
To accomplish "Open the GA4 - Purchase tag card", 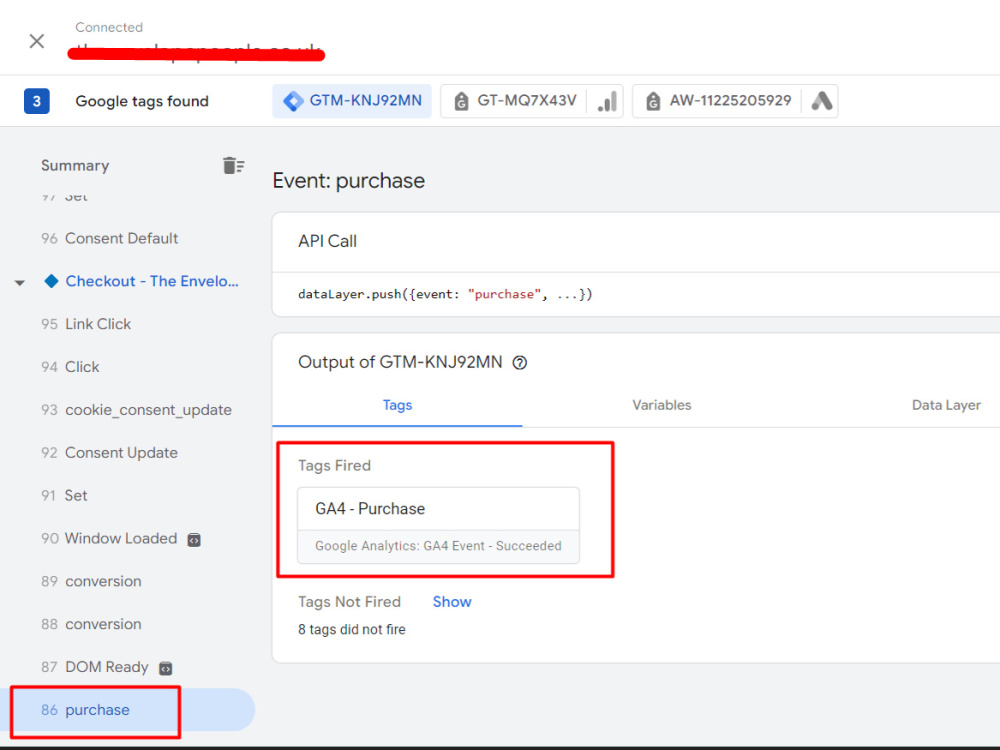I will [438, 526].
